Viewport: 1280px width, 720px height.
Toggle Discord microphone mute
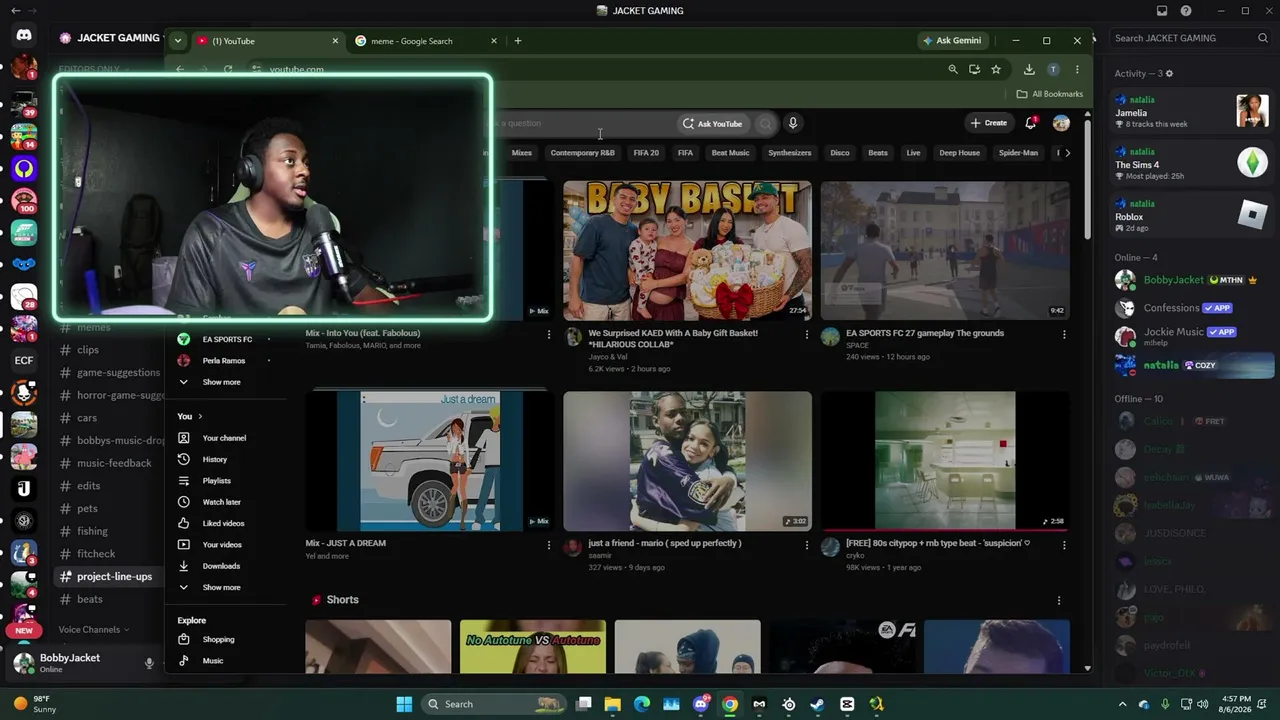click(x=149, y=663)
